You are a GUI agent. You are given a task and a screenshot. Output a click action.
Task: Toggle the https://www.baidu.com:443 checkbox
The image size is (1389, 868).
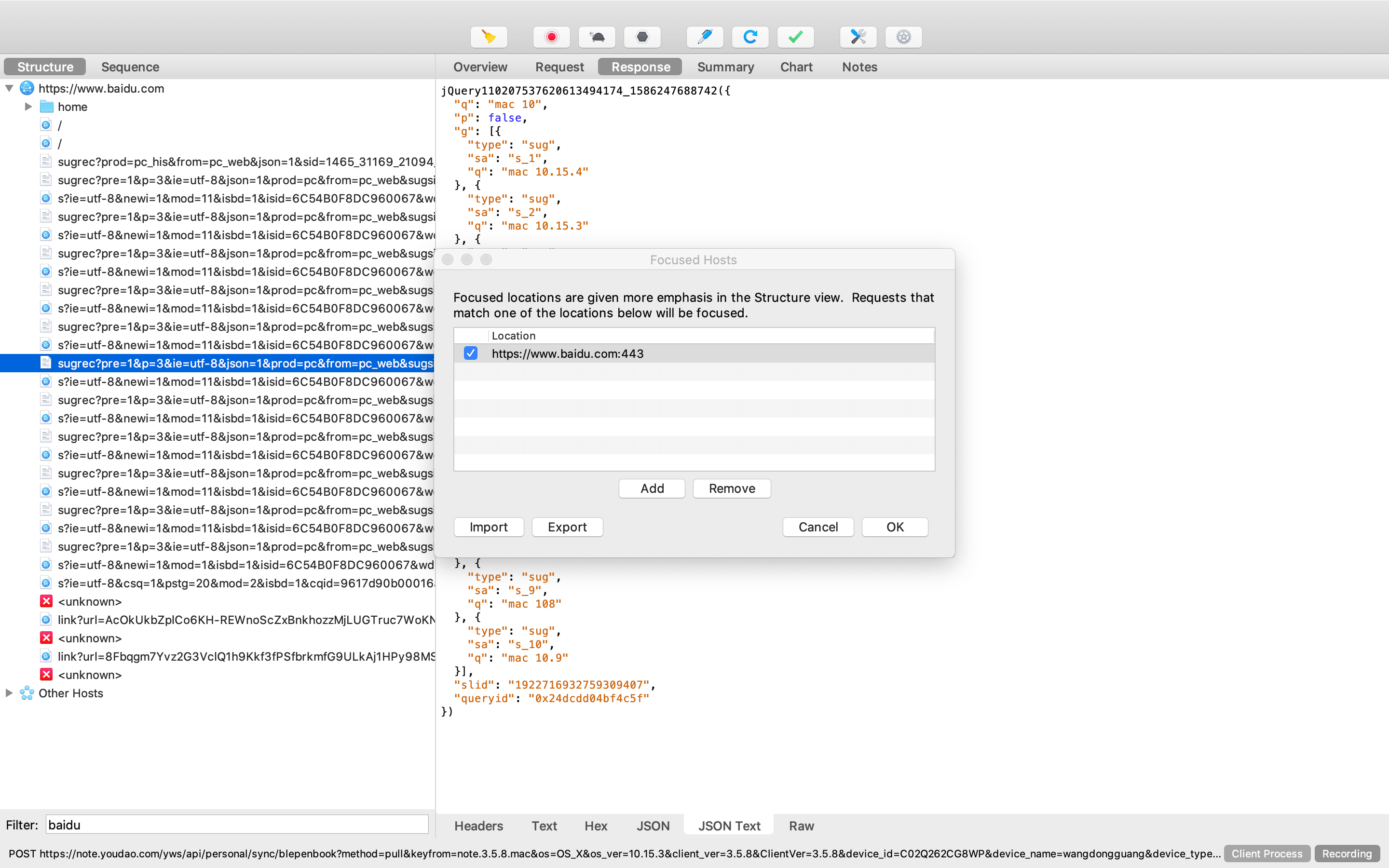pos(470,353)
